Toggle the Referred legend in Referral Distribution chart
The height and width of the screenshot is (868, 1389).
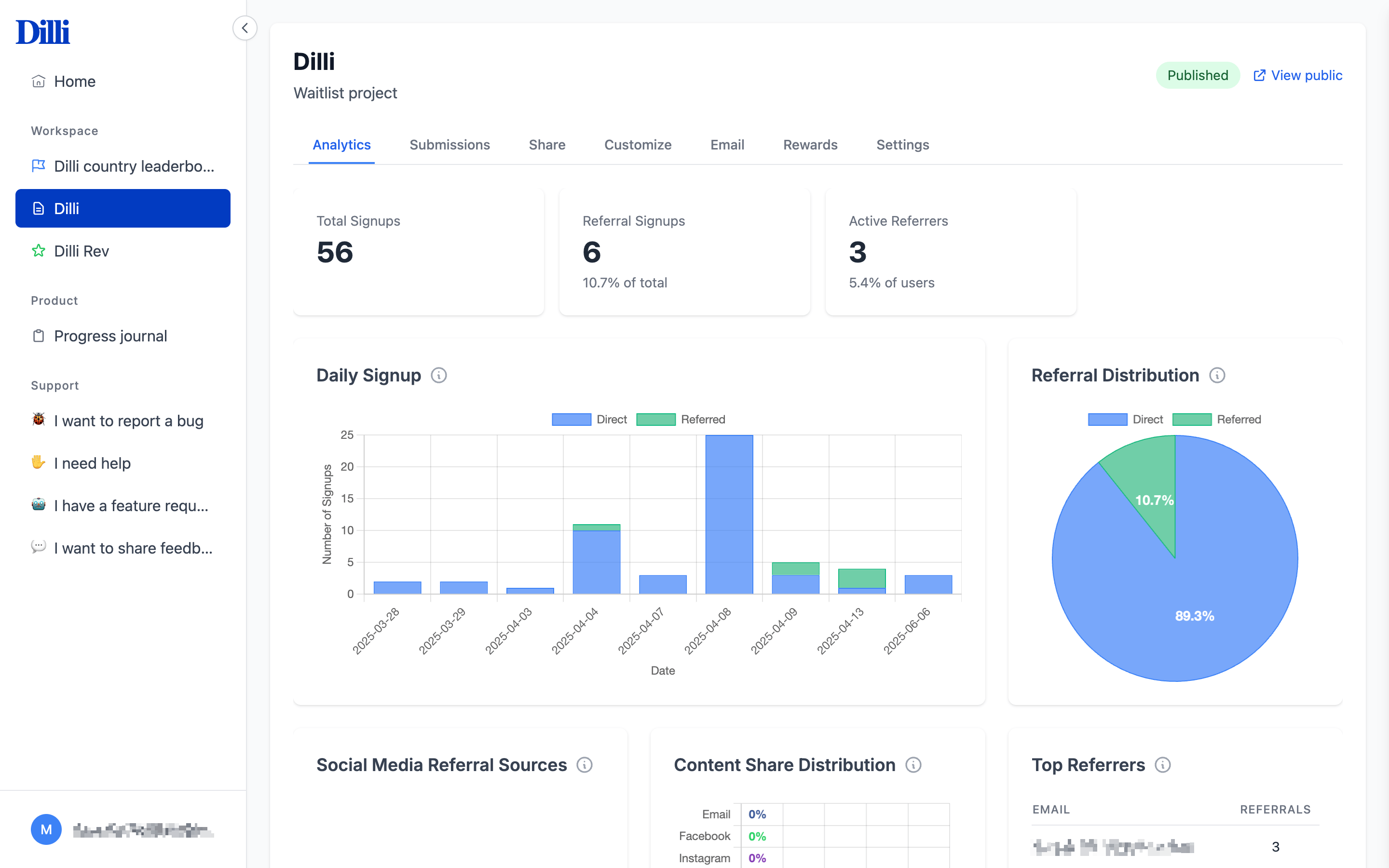(1217, 420)
